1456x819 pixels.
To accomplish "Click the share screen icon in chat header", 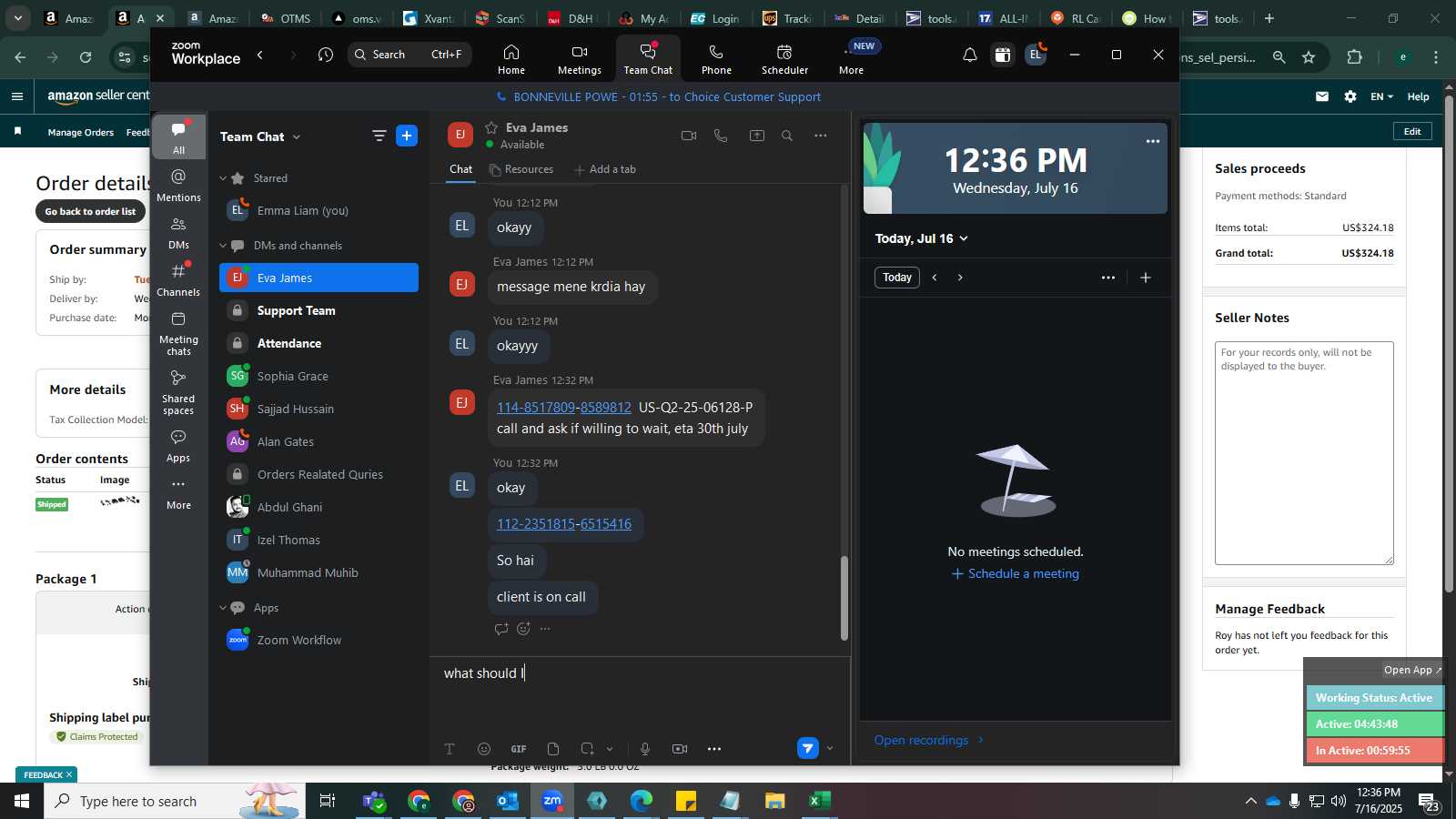I will point(757,136).
